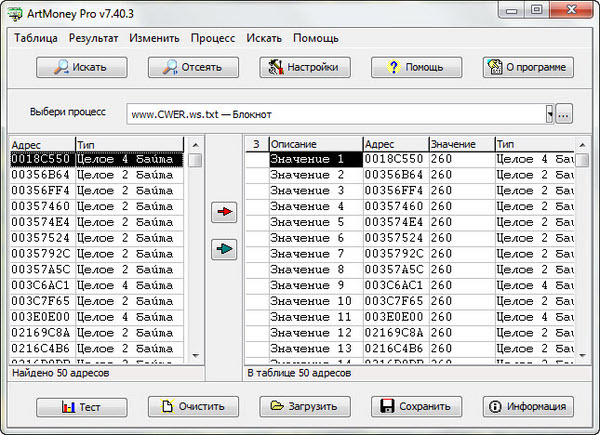Select the Значение 5 row in table

pyautogui.click(x=314, y=222)
